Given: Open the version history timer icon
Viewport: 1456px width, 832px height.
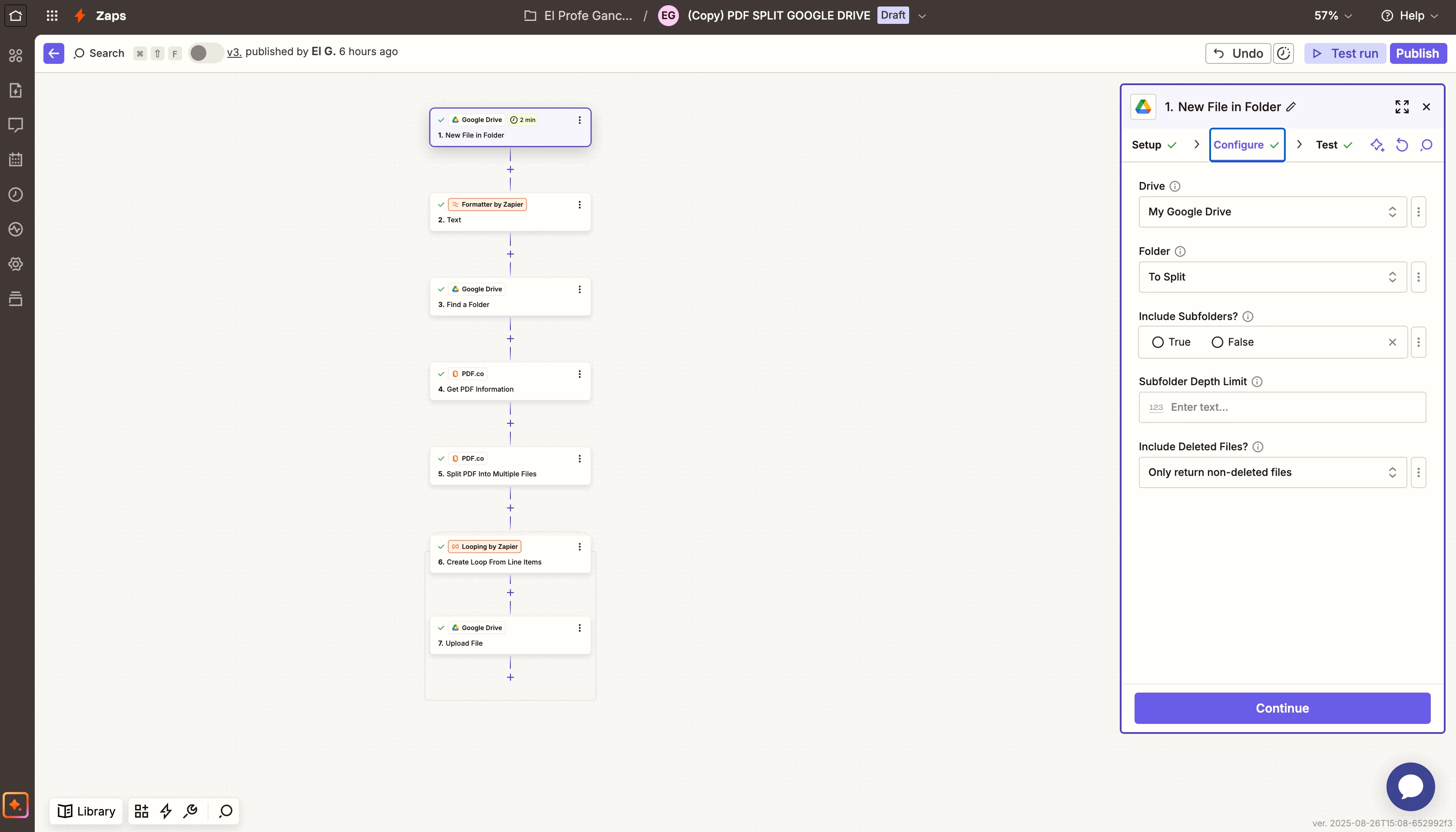Looking at the screenshot, I should (1284, 53).
